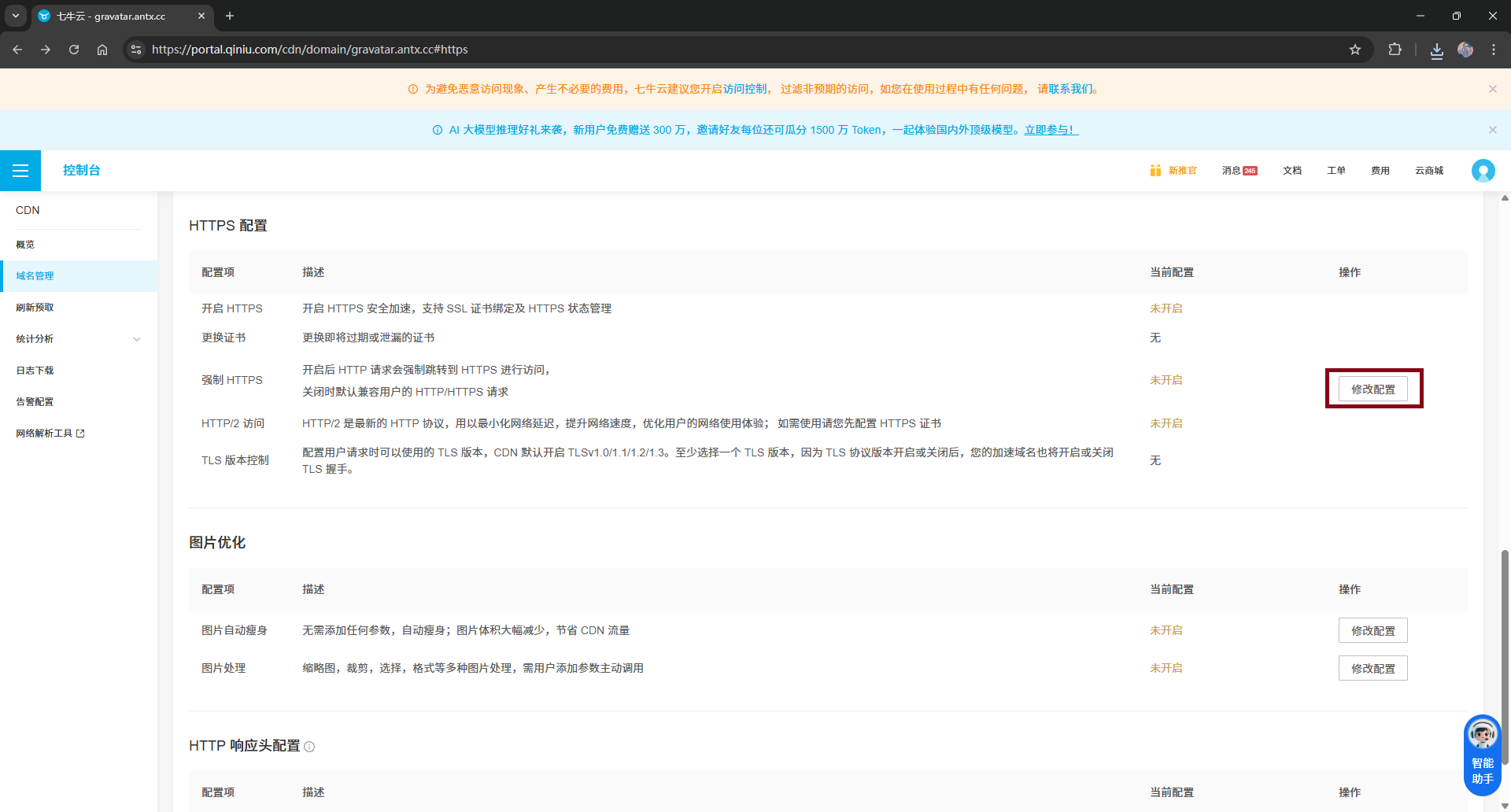Close the blue AI promotion banner
The width and height of the screenshot is (1511, 812).
[x=1492, y=130]
